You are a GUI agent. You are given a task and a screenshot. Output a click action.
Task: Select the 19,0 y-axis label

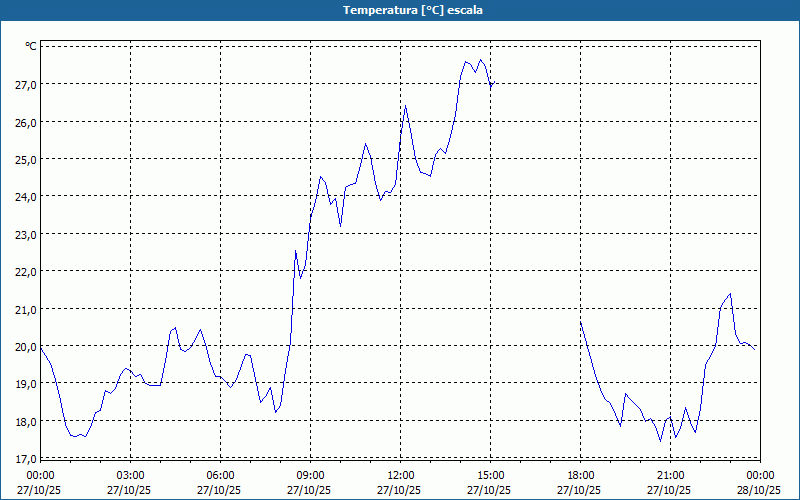(26, 384)
